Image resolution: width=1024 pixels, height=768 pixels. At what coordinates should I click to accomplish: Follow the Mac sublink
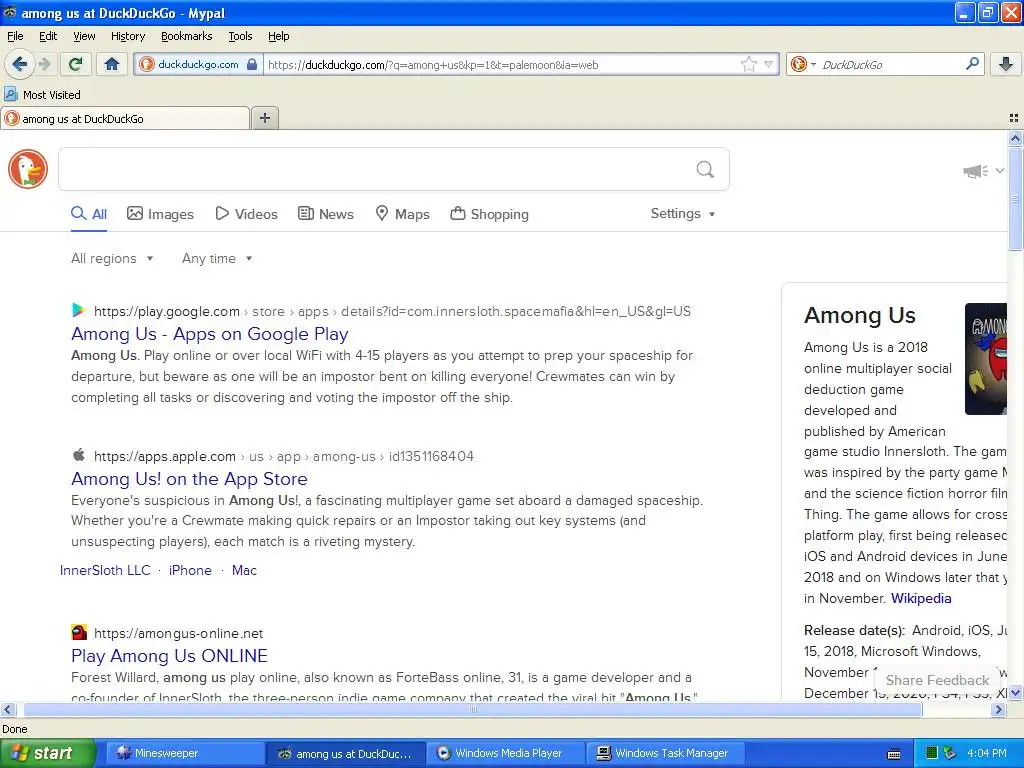[x=244, y=570]
